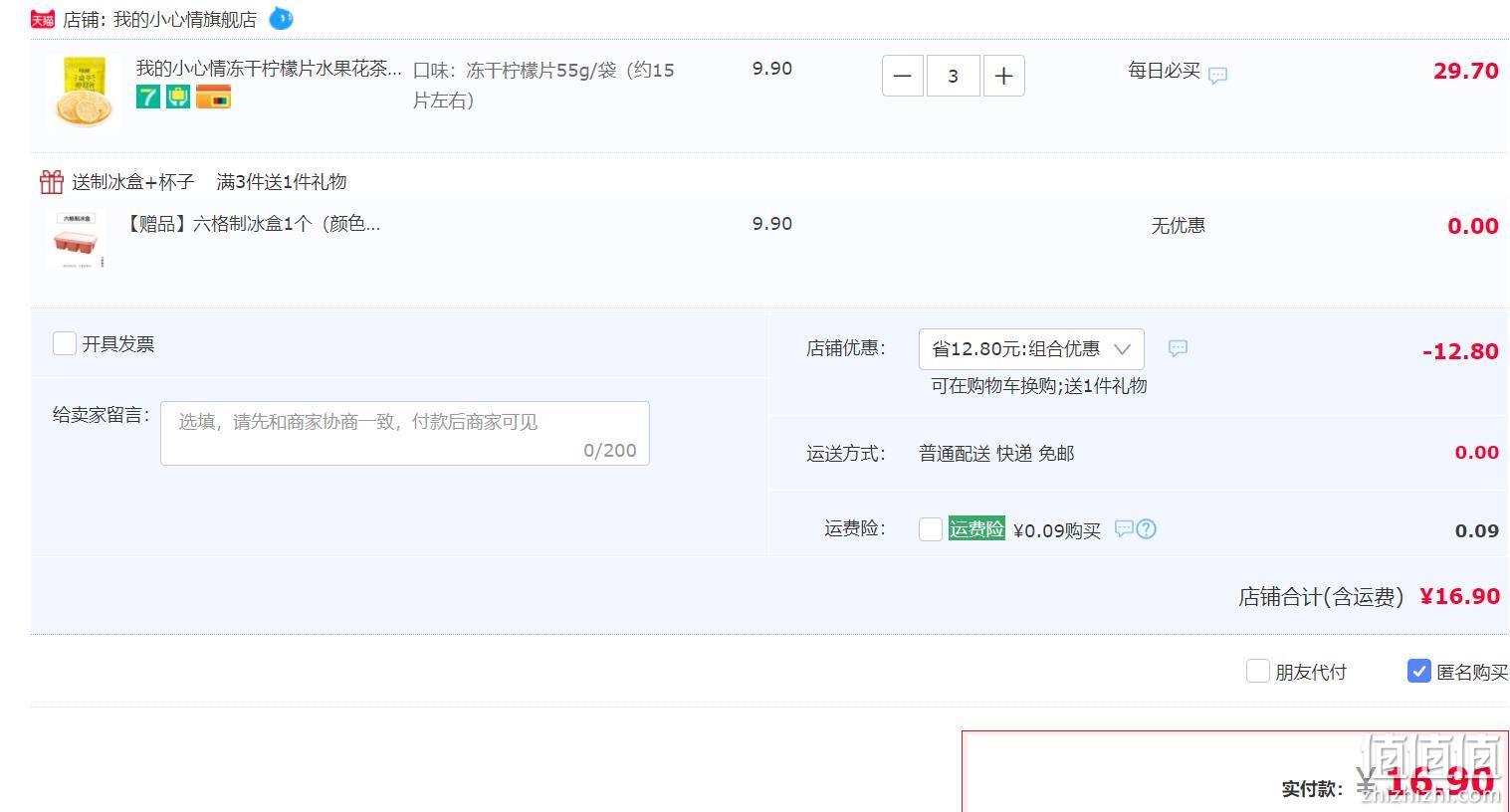Click the quantity field showing 3
Viewport: 1510px width, 812px height.
coord(954,76)
